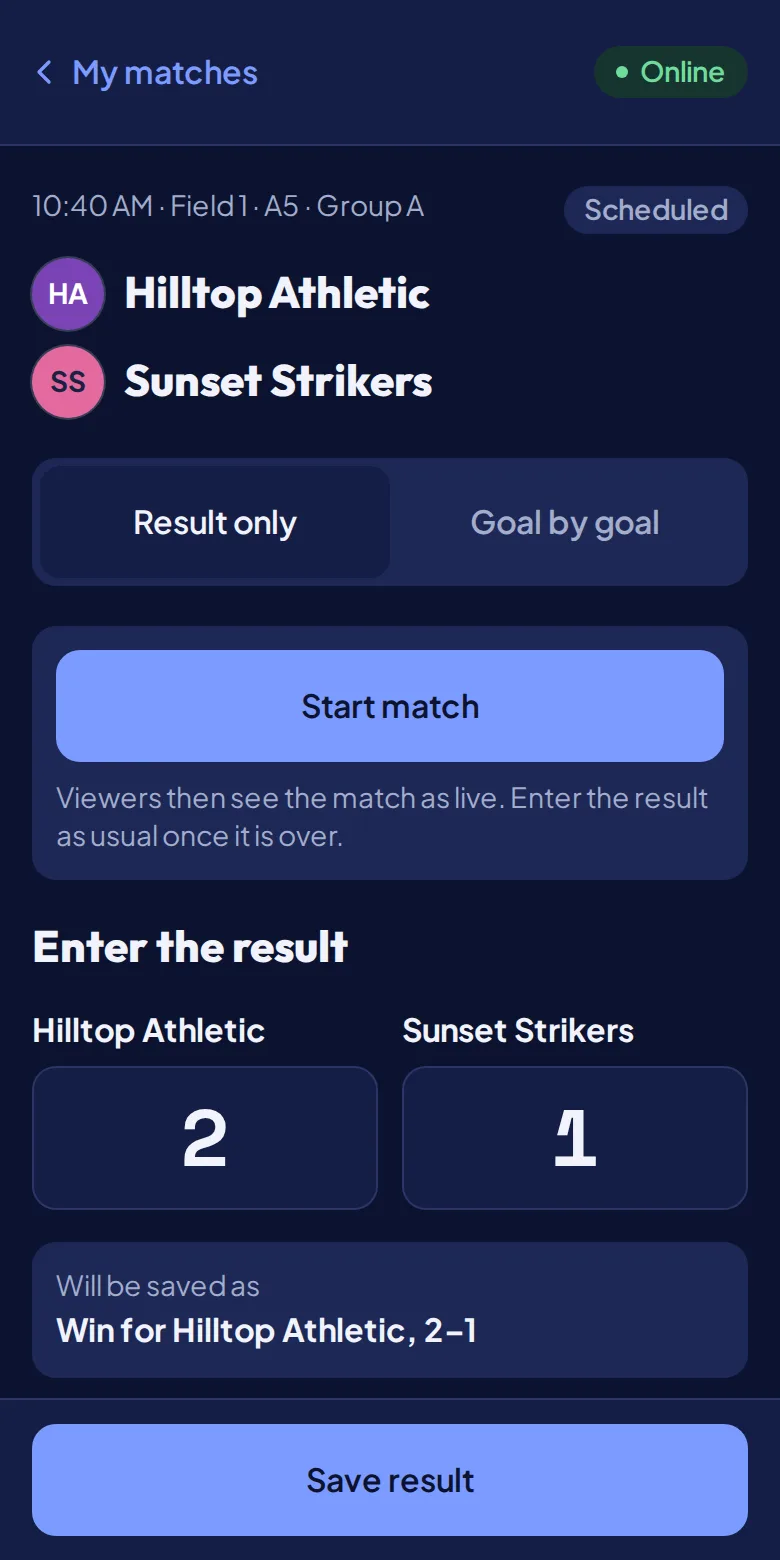
Task: Click the match time and field info
Action: point(228,207)
